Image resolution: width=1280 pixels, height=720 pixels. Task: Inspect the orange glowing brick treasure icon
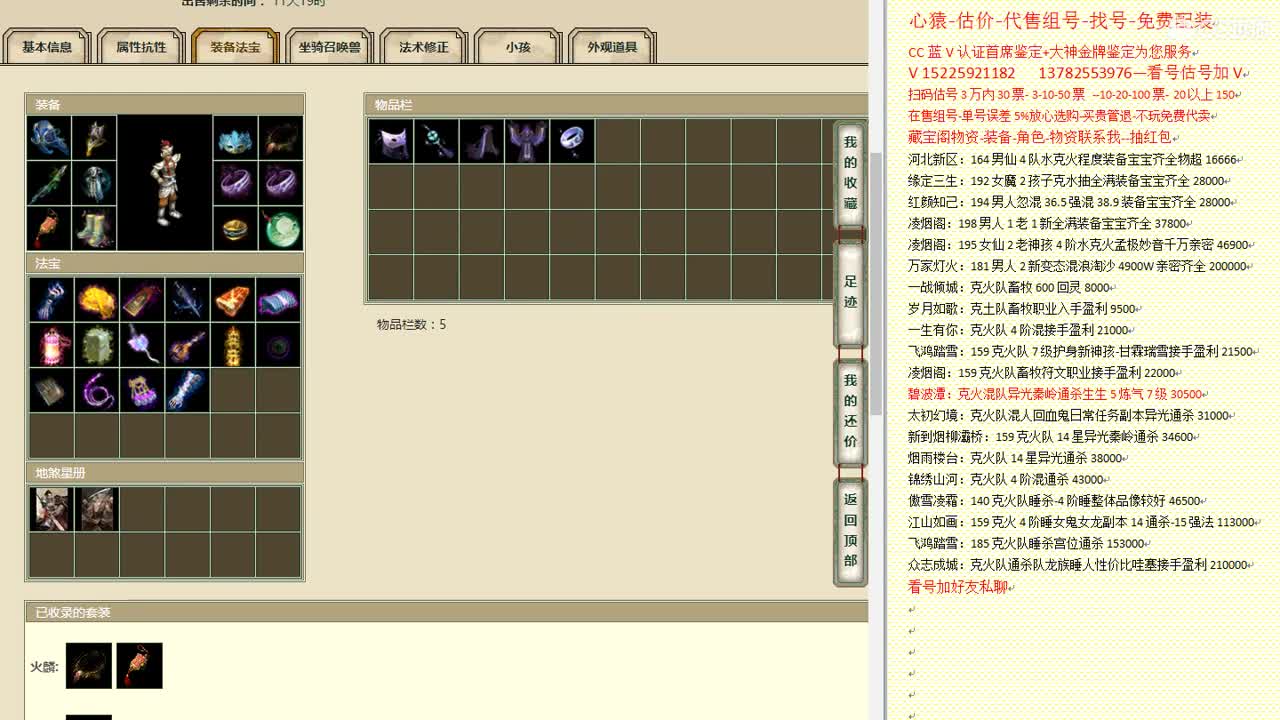(233, 299)
